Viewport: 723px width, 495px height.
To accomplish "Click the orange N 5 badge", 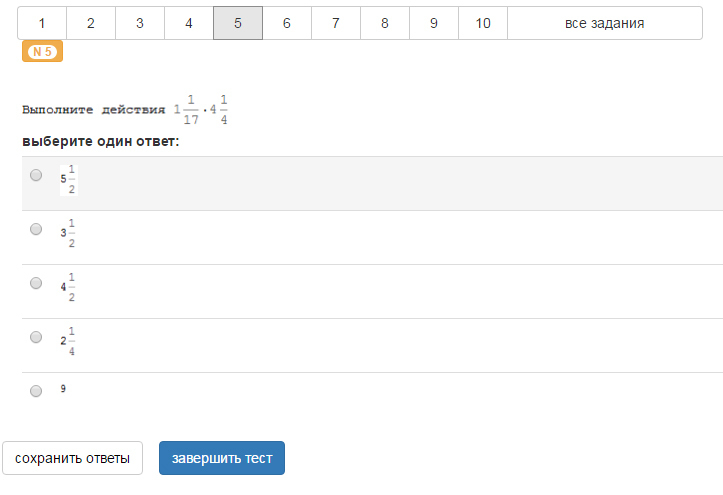I will click(x=42, y=51).
